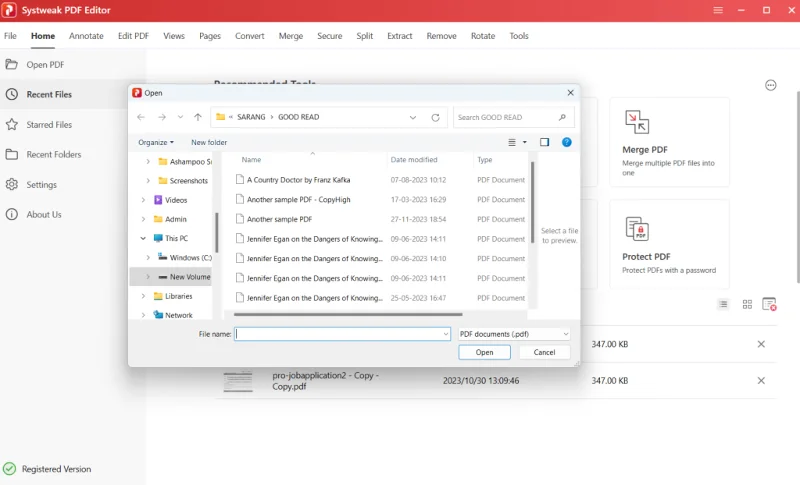This screenshot has width=800, height=485.
Task: Expand the This PC tree node
Action: tap(144, 239)
